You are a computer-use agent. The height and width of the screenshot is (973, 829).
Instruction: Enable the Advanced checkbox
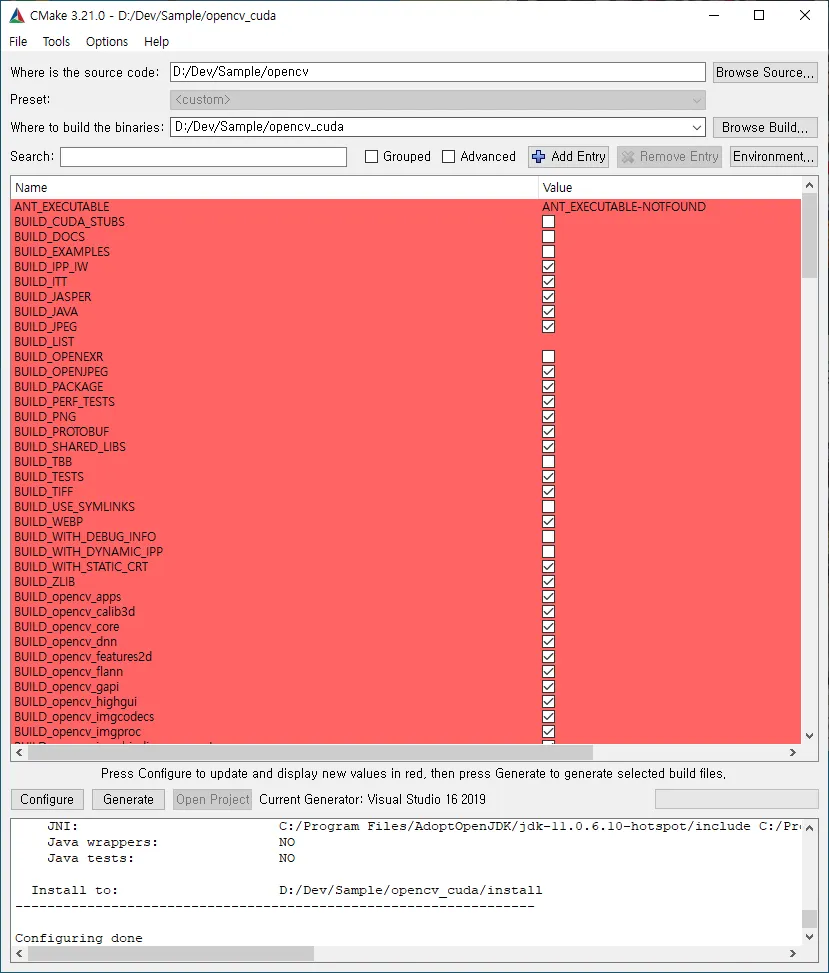(448, 156)
